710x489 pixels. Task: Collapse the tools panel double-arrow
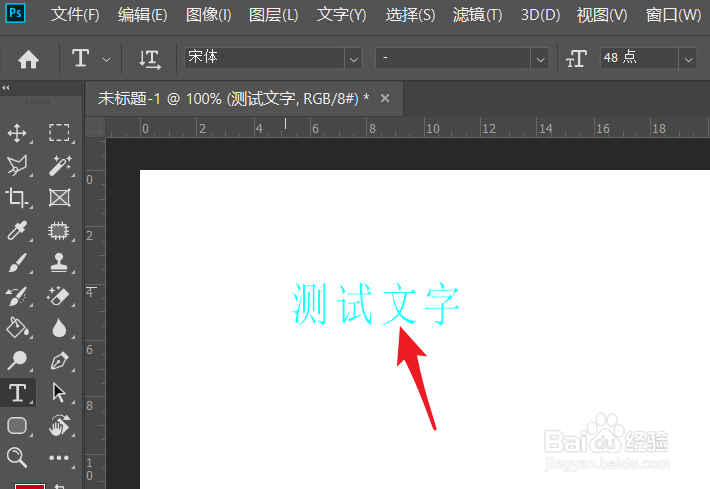[x=6, y=88]
